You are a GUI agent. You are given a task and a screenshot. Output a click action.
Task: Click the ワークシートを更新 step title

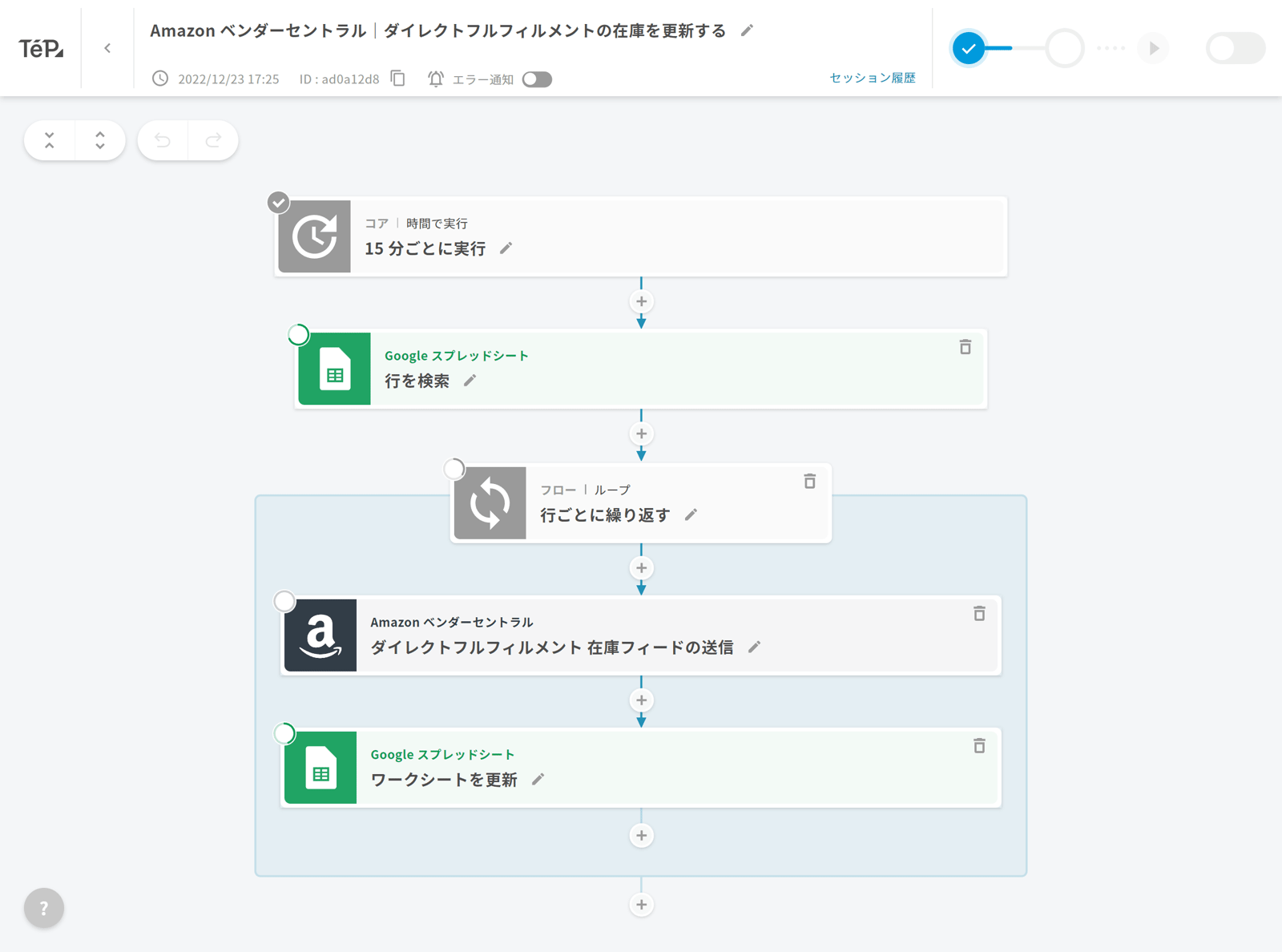[444, 780]
